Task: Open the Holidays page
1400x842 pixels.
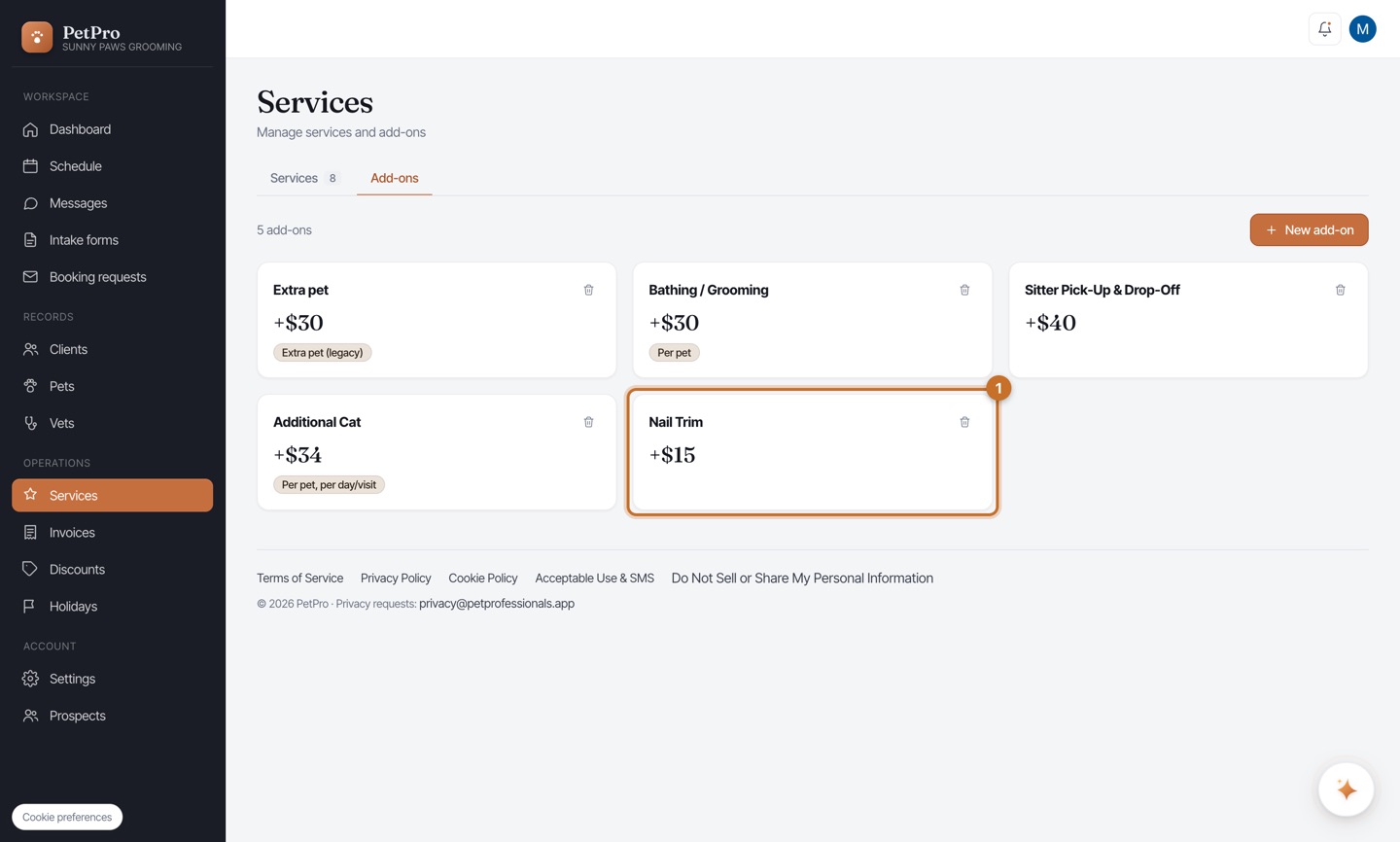Action: [112, 607]
